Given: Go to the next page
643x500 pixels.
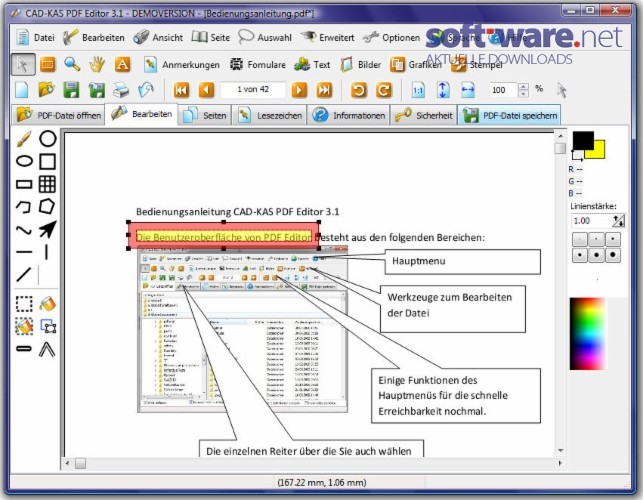Looking at the screenshot, I should coord(299,90).
